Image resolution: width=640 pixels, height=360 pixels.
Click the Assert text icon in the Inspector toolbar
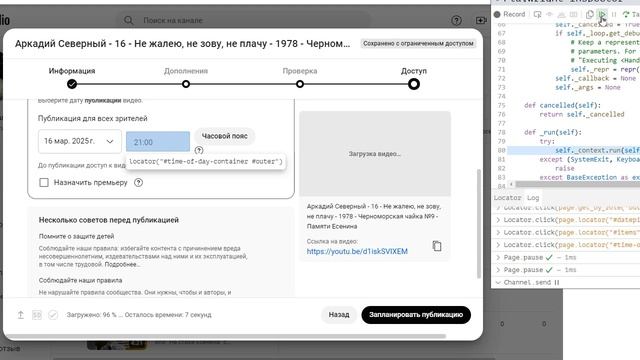pyautogui.click(x=562, y=14)
